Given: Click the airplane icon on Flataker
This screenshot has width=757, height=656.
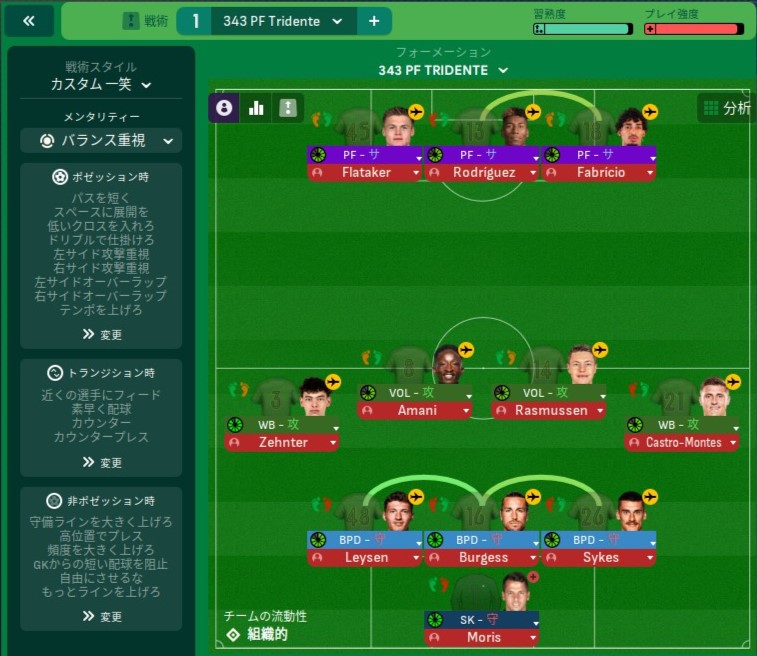Looking at the screenshot, I should [416, 112].
